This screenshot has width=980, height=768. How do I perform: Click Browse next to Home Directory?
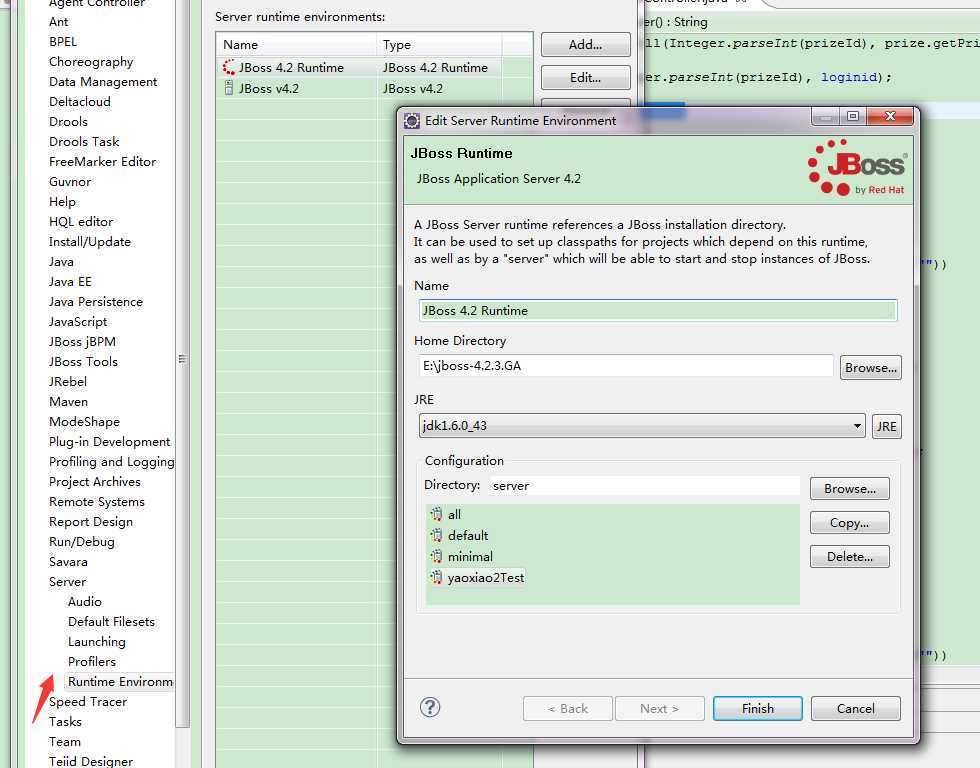pyautogui.click(x=870, y=367)
